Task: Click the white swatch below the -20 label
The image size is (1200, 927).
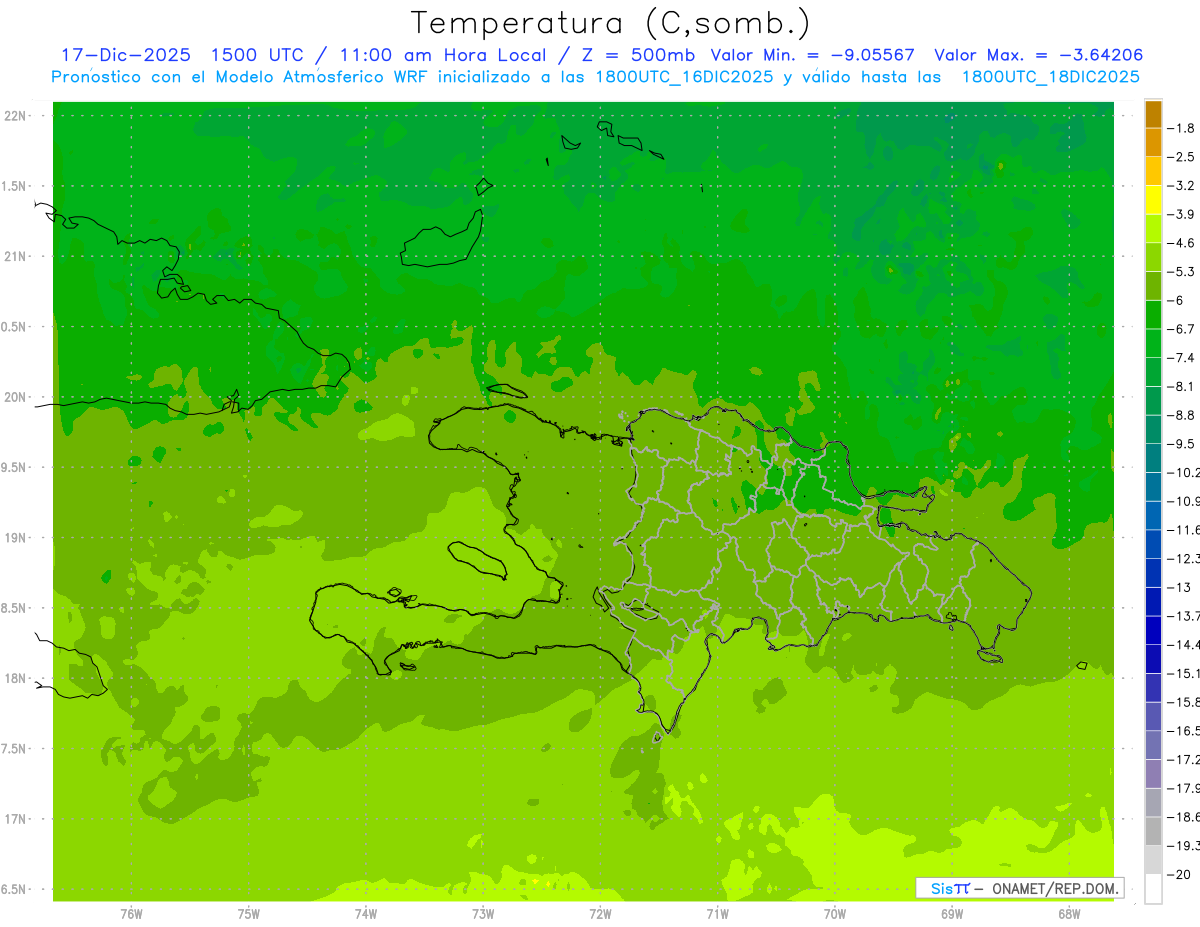Action: pyautogui.click(x=1153, y=889)
